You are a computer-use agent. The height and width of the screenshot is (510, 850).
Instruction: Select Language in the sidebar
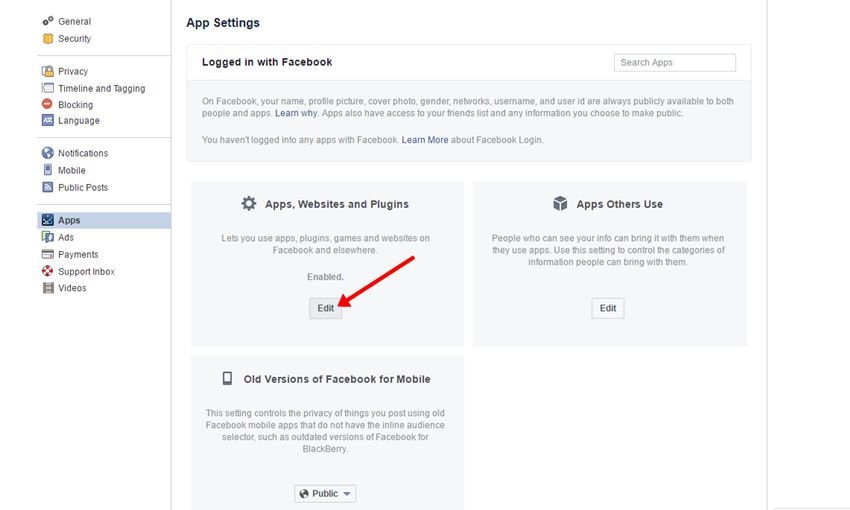pyautogui.click(x=79, y=120)
